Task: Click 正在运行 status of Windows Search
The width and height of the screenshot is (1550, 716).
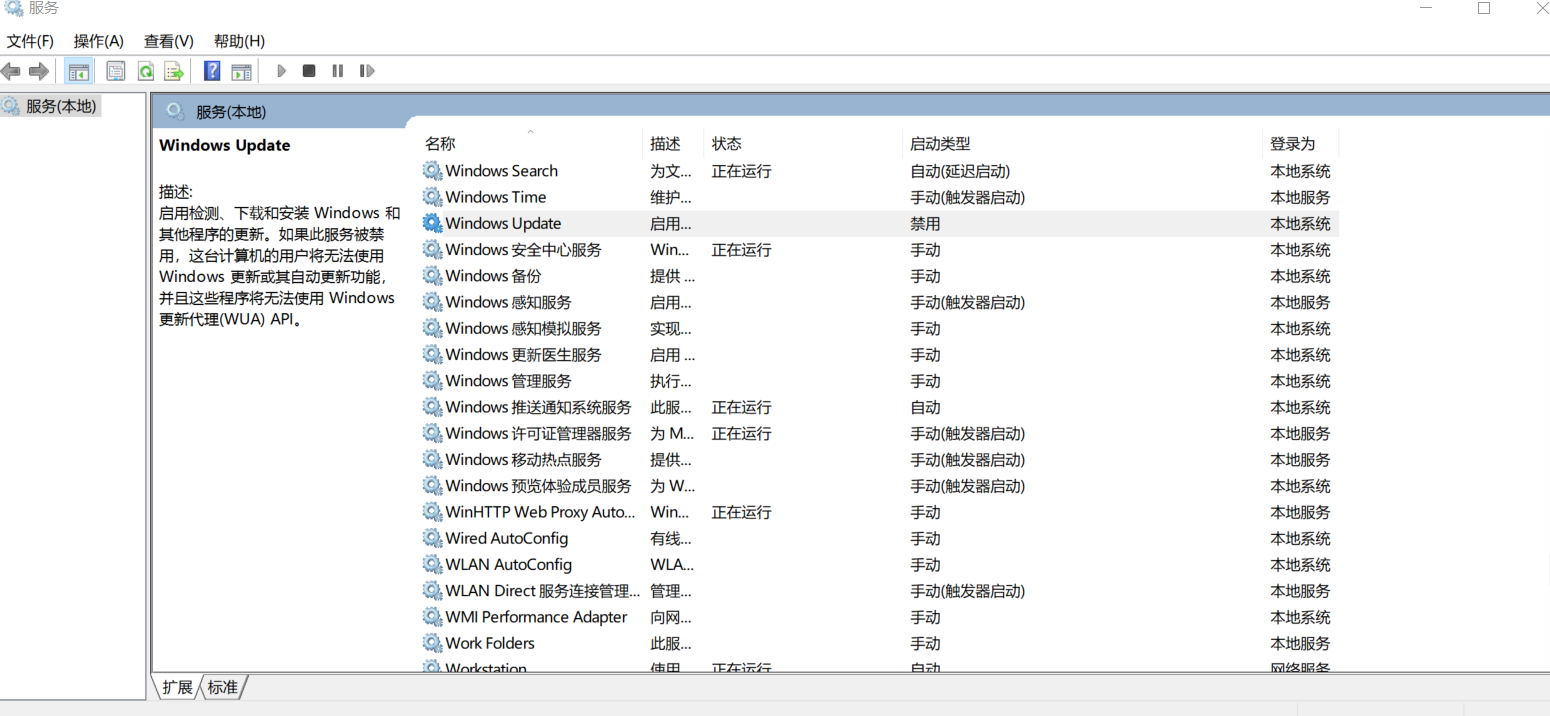Action: [x=741, y=171]
